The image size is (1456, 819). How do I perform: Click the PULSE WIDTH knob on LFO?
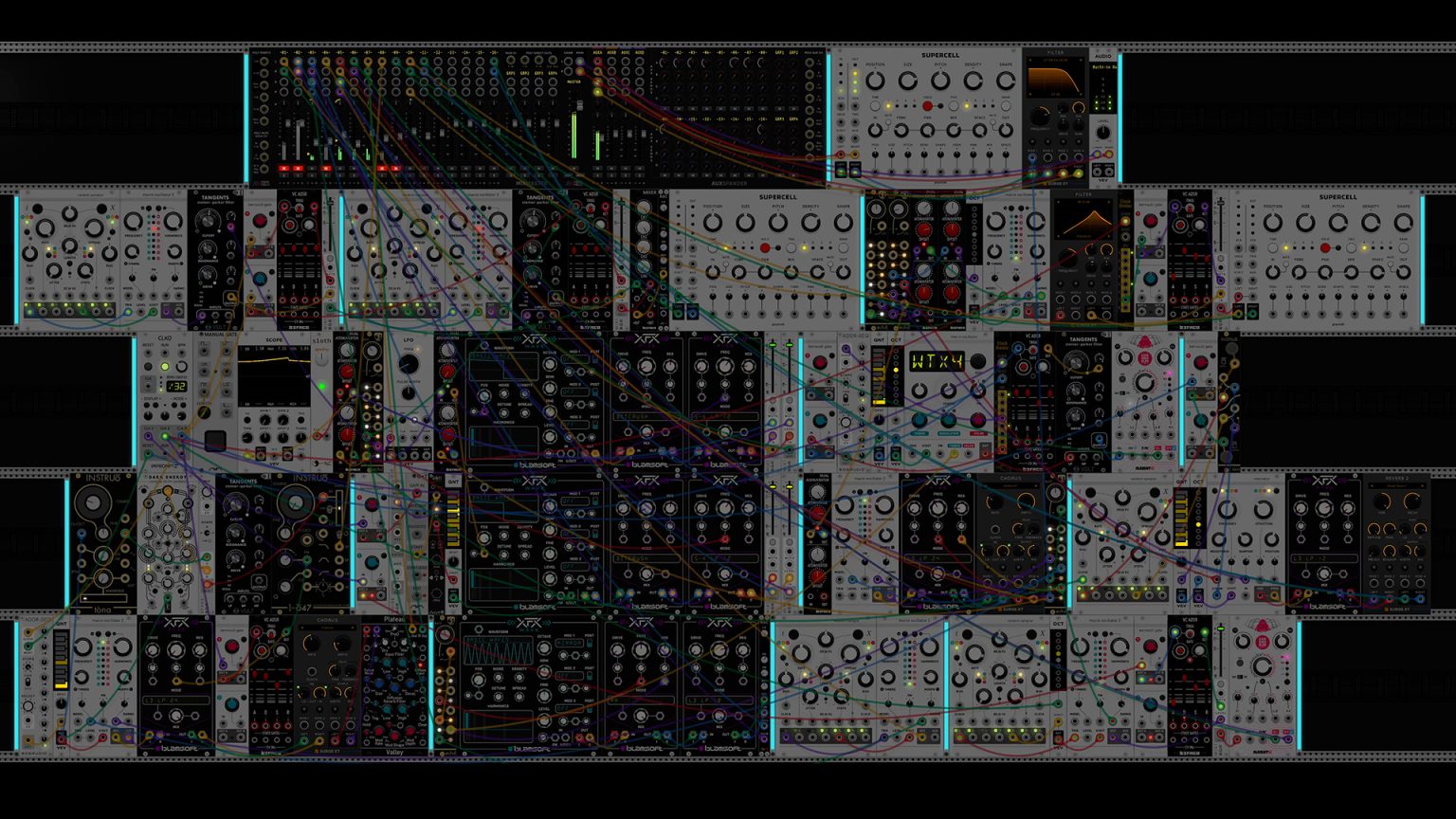(x=409, y=392)
